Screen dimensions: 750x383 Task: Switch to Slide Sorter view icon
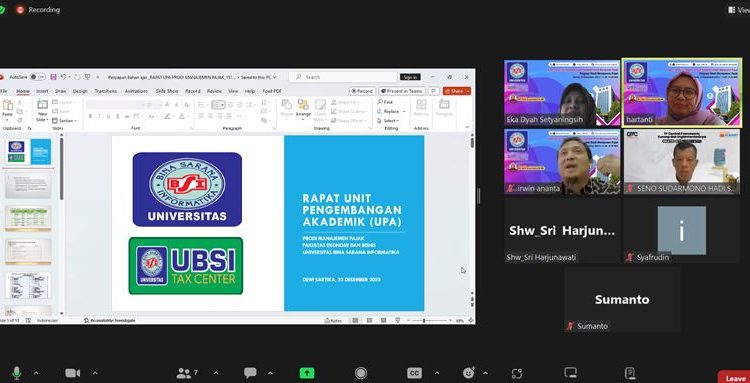point(369,320)
